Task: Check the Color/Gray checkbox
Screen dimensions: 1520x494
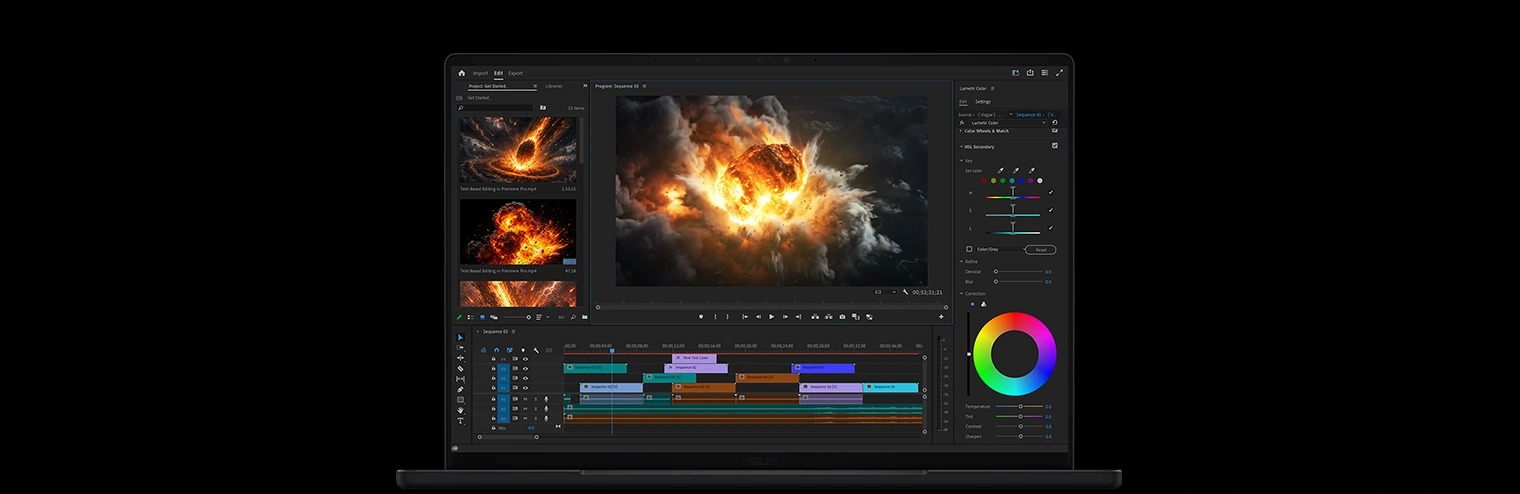Action: pyautogui.click(x=969, y=249)
